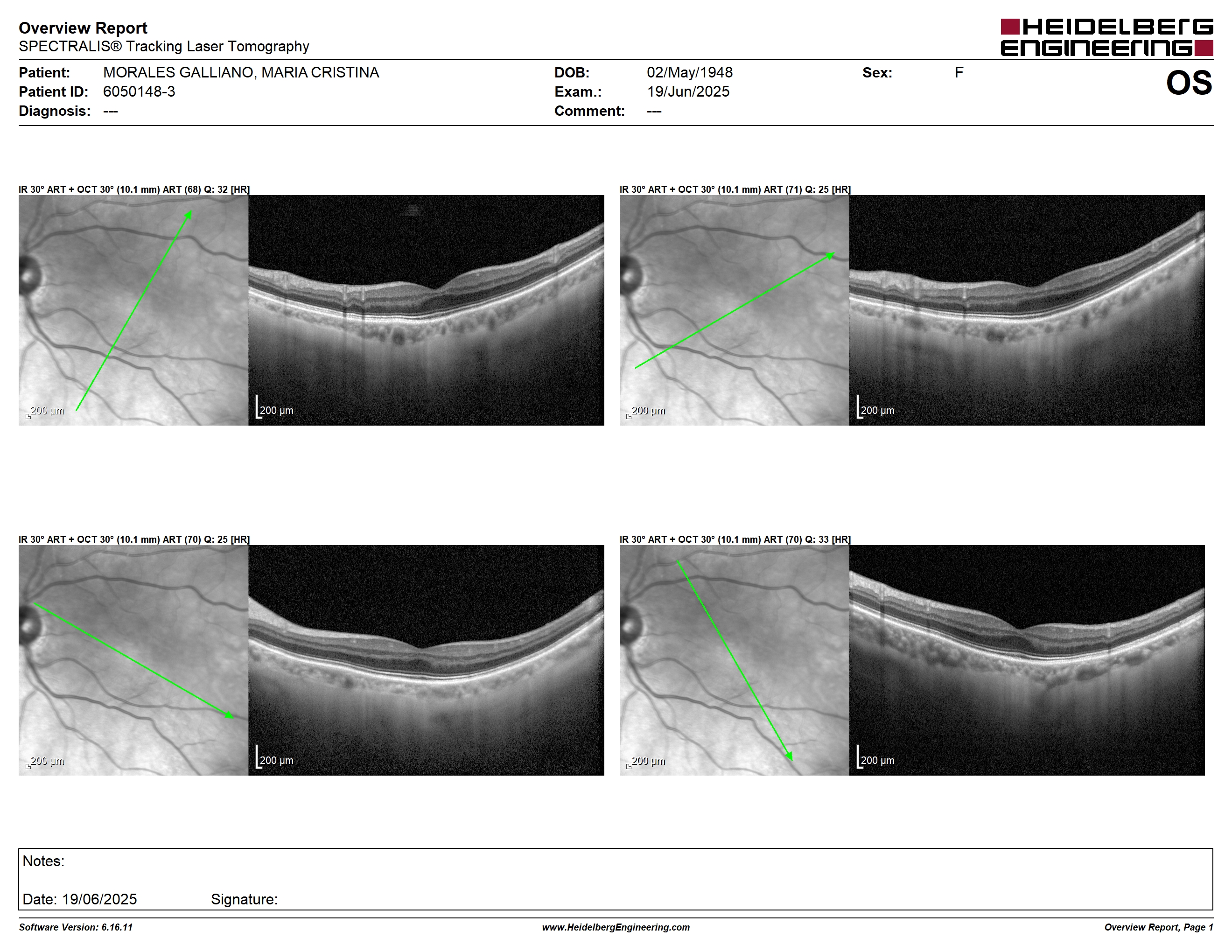This screenshot has height=952, width=1232.
Task: Click 200 µm scale bar in top-left OCT scan
Action: (275, 407)
